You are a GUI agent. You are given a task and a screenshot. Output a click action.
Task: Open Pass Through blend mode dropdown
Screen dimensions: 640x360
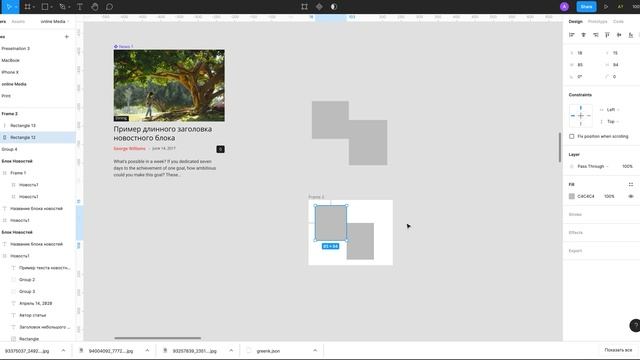point(593,167)
